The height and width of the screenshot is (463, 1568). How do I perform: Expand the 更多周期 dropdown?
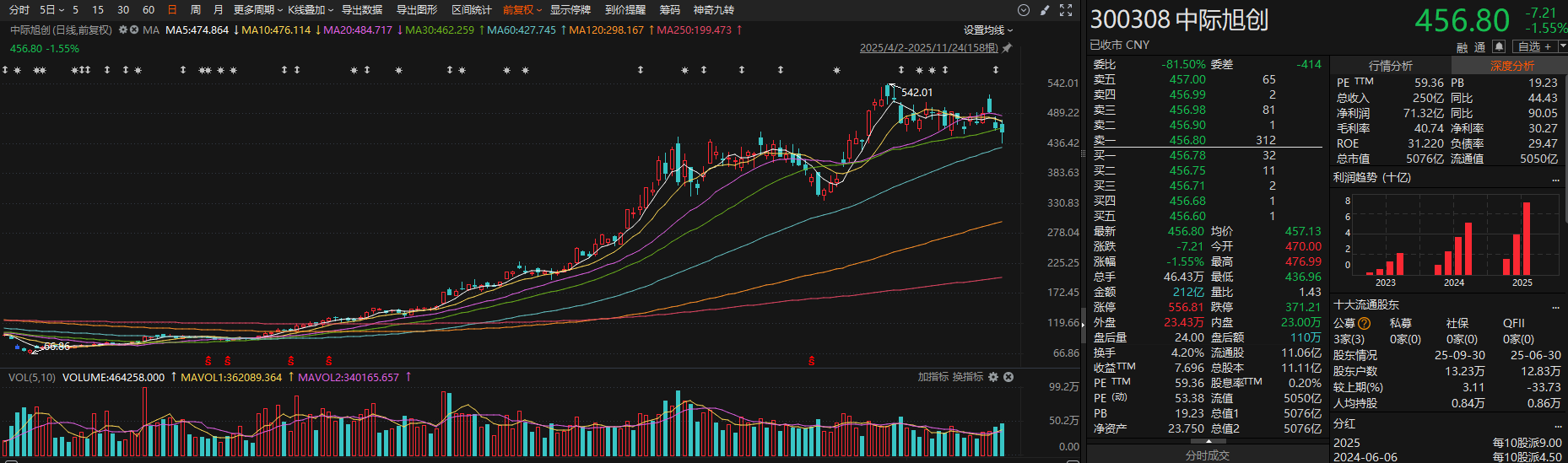pos(257,10)
